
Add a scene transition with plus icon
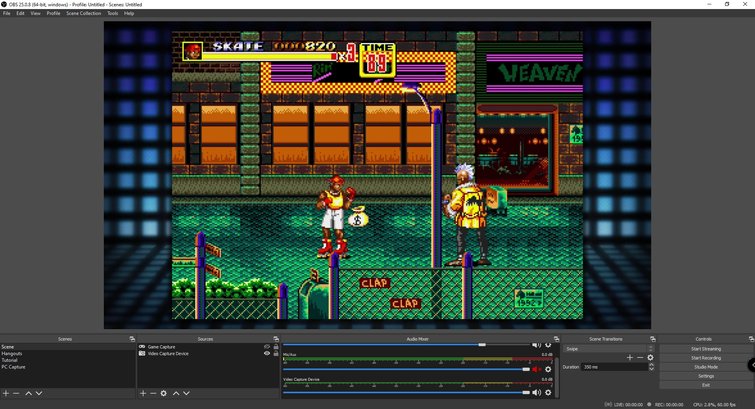(x=630, y=357)
